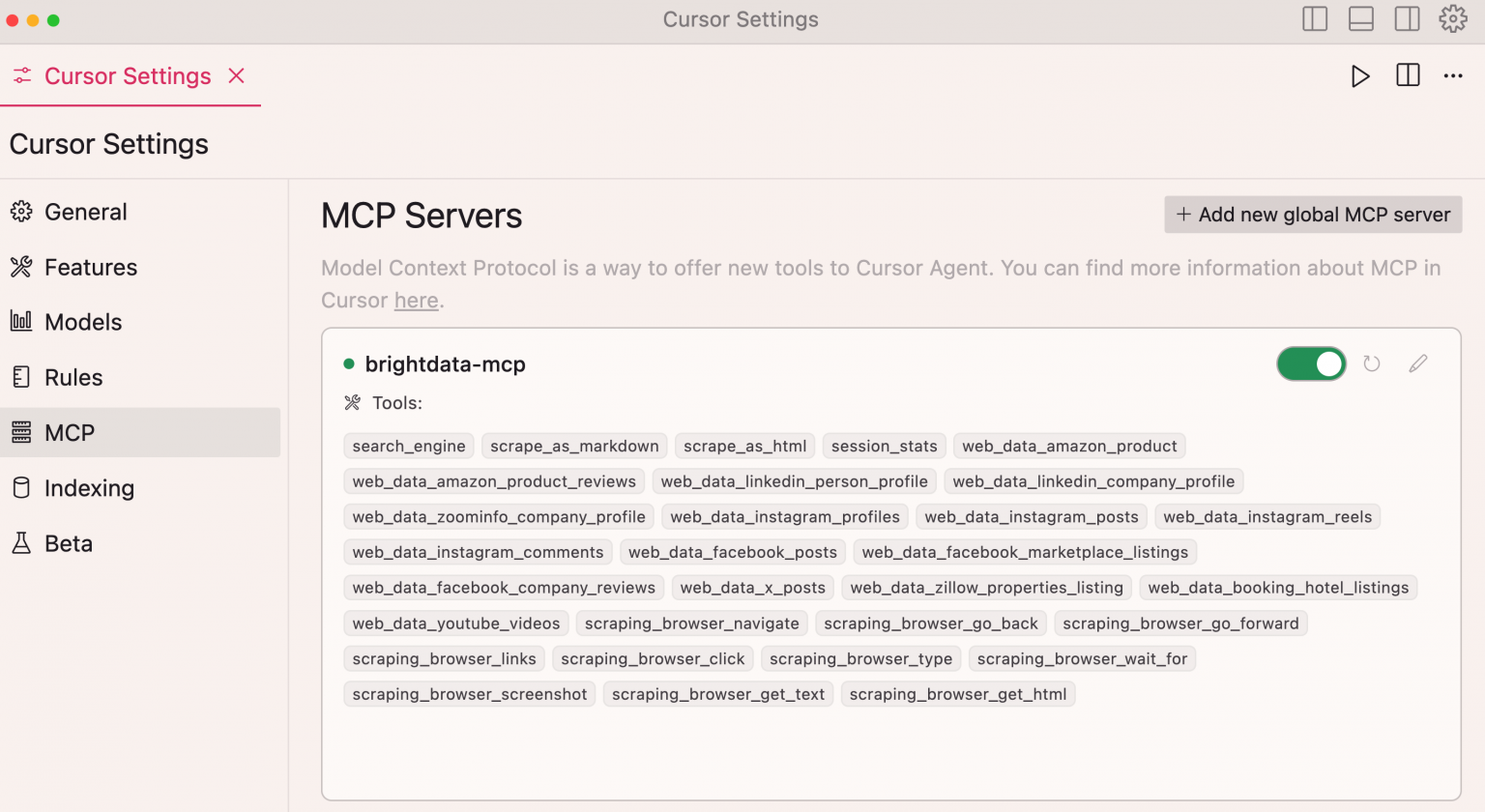Viewport: 1485px width, 812px height.
Task: Click Add new global MCP server
Action: click(x=1312, y=214)
